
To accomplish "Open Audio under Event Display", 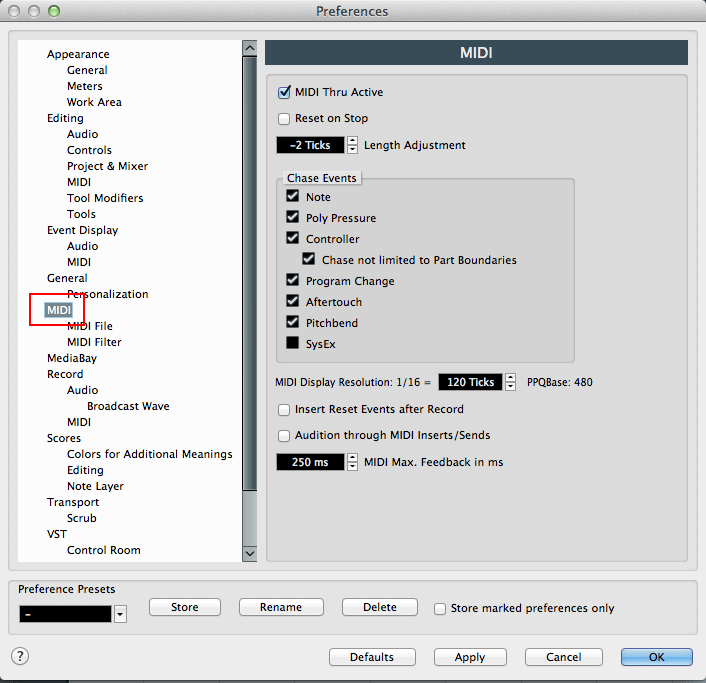I will tap(82, 246).
